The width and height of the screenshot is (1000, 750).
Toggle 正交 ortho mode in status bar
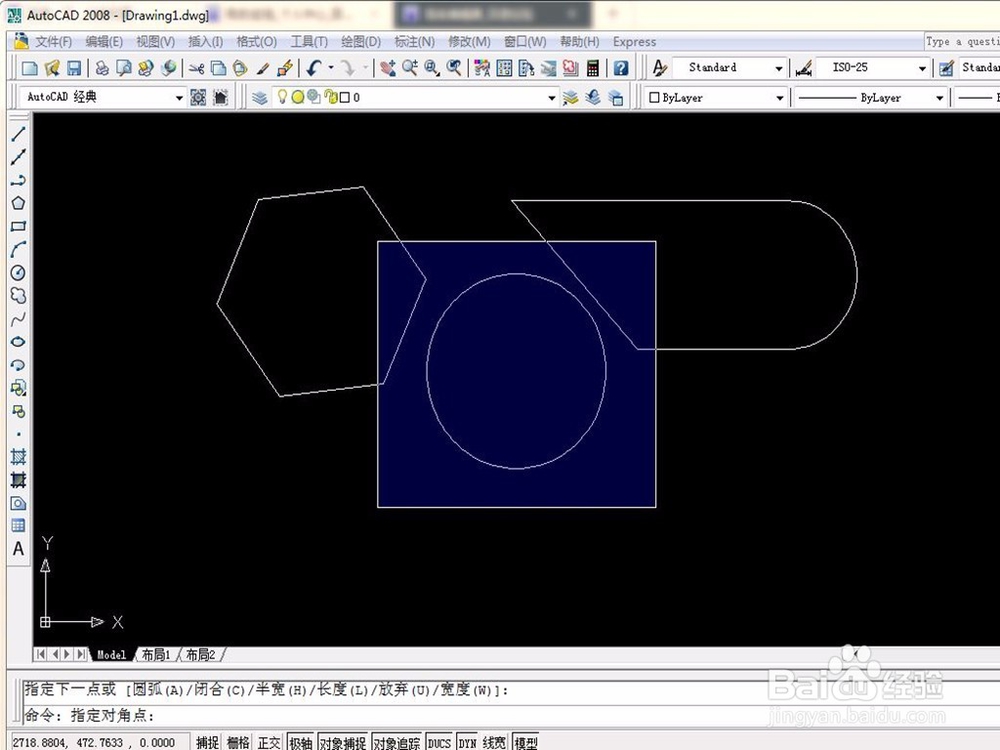(269, 742)
